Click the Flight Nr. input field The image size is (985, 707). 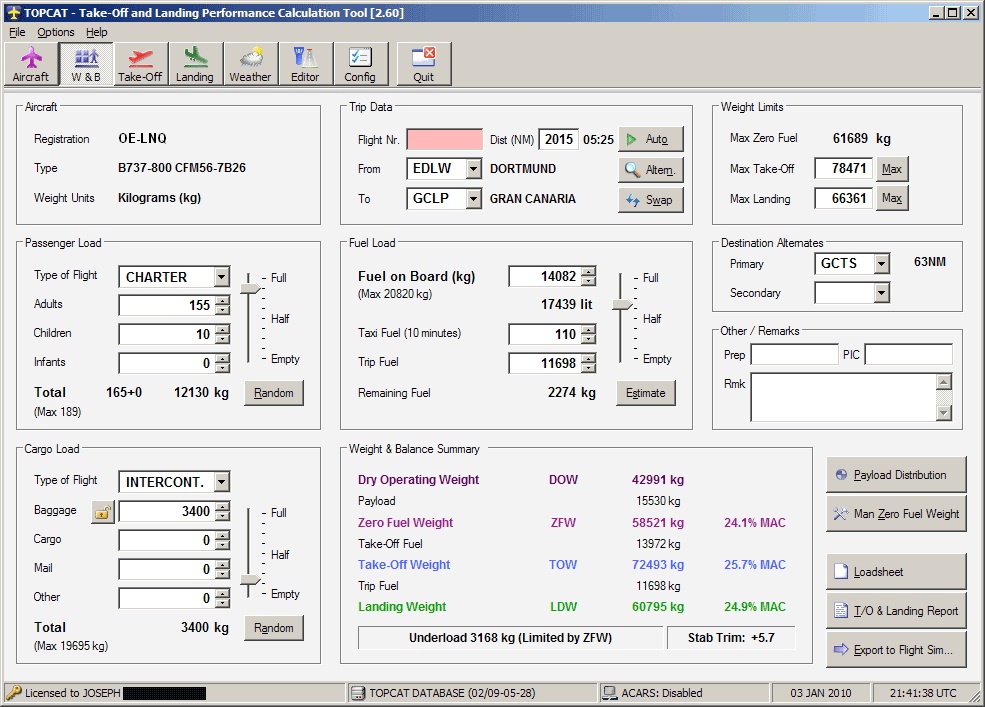tap(444, 140)
